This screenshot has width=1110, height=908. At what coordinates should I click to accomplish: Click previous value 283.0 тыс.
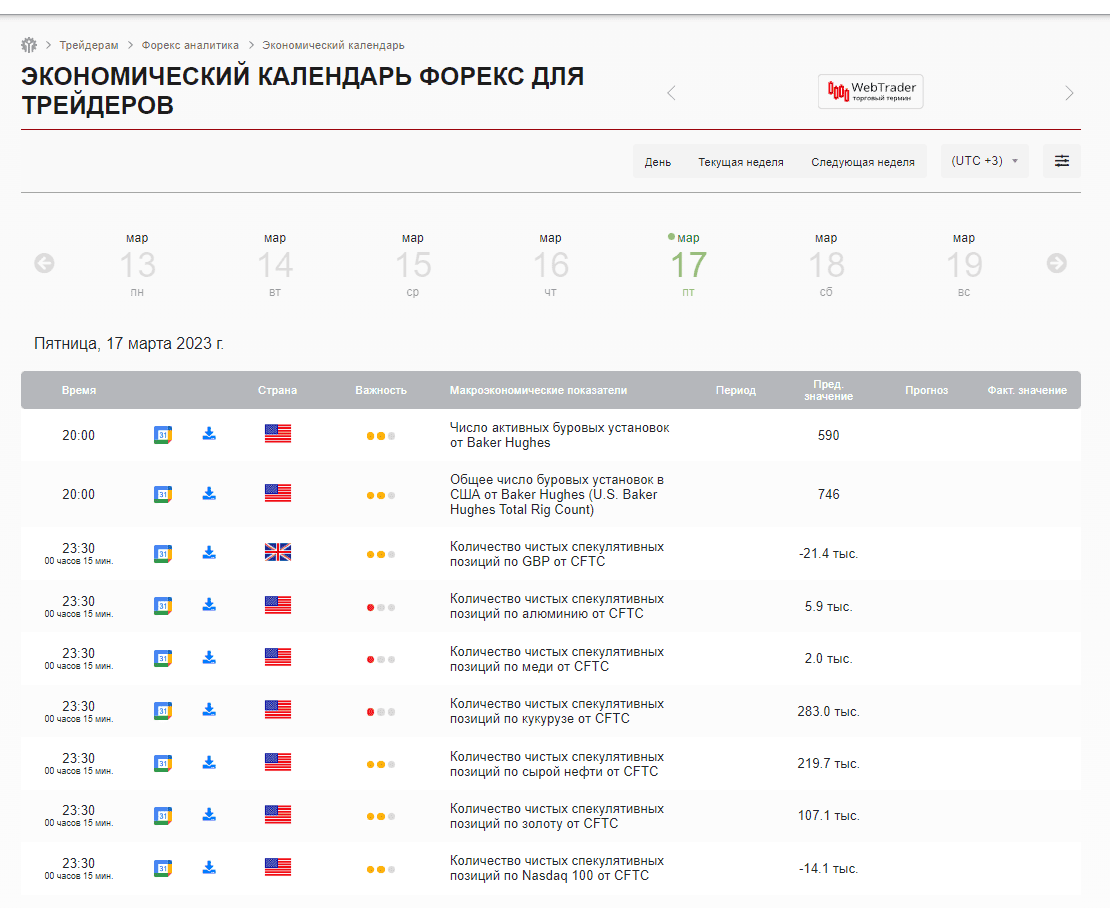point(828,711)
